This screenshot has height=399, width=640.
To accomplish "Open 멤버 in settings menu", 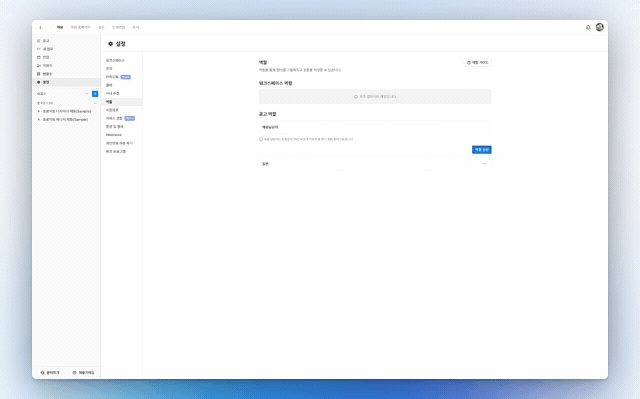I will 109,85.
